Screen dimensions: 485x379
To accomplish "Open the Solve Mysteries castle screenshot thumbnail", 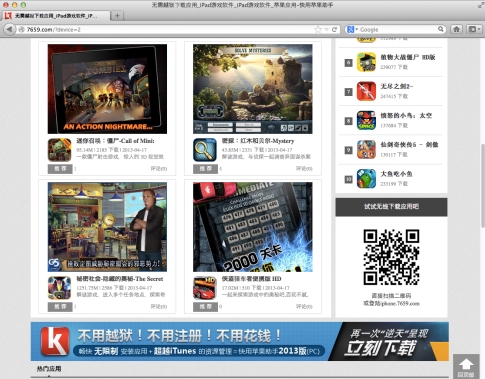I will pos(253,89).
